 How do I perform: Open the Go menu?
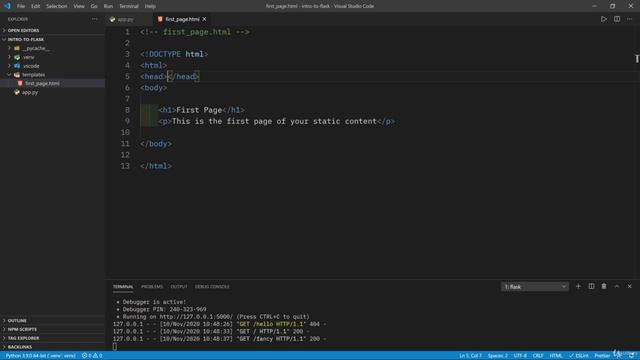tap(94, 6)
